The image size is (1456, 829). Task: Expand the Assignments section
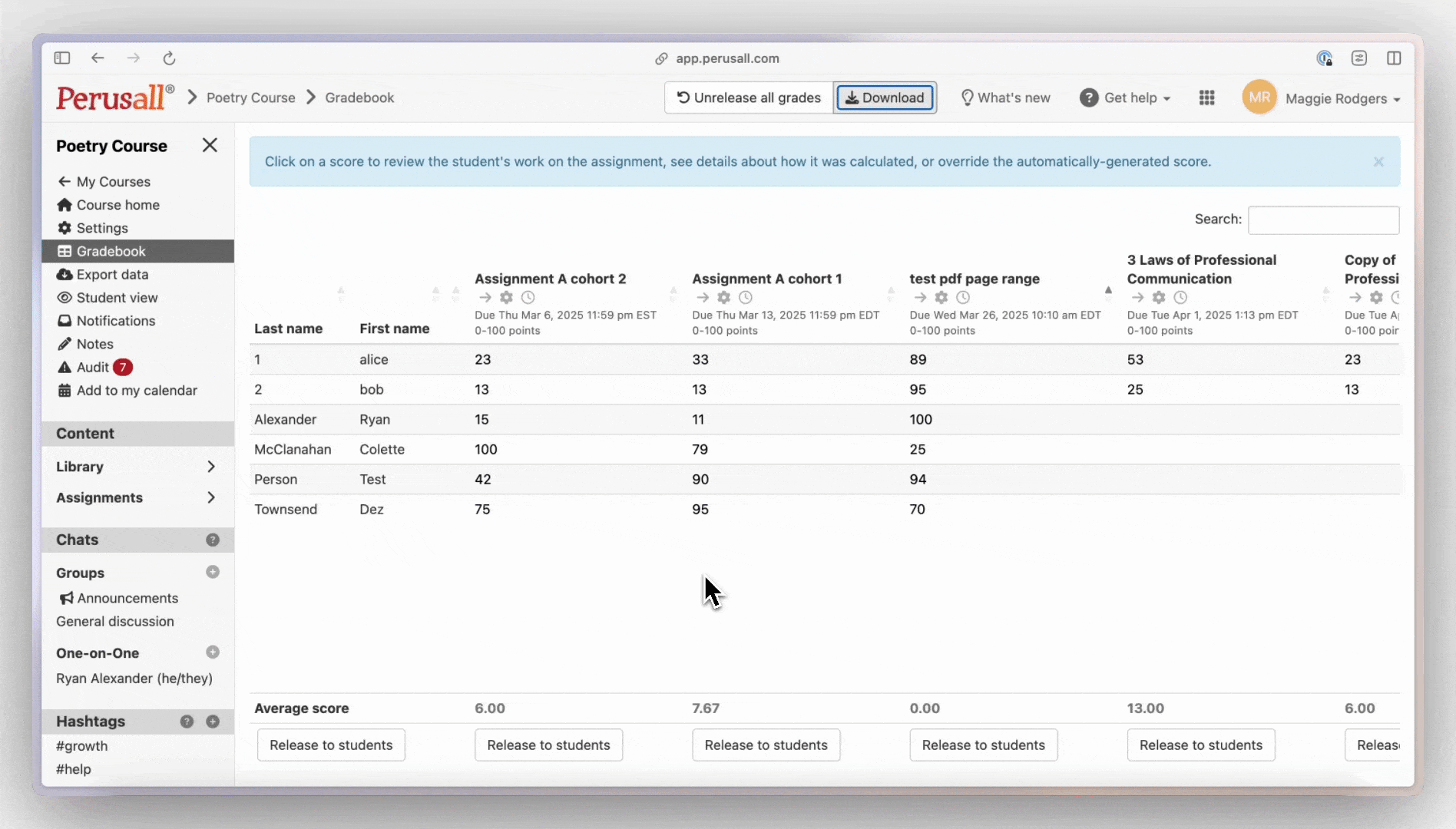pos(211,497)
